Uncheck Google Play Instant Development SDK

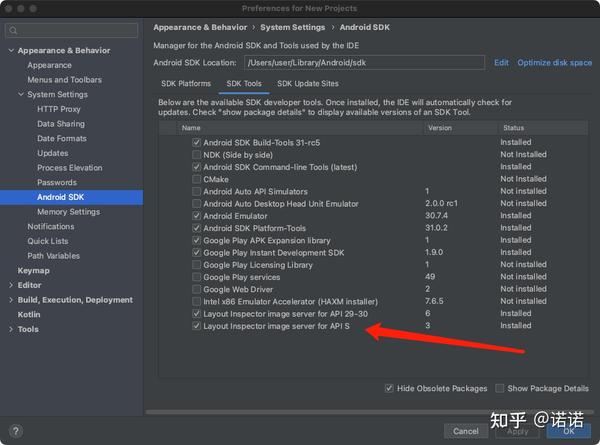(x=196, y=253)
